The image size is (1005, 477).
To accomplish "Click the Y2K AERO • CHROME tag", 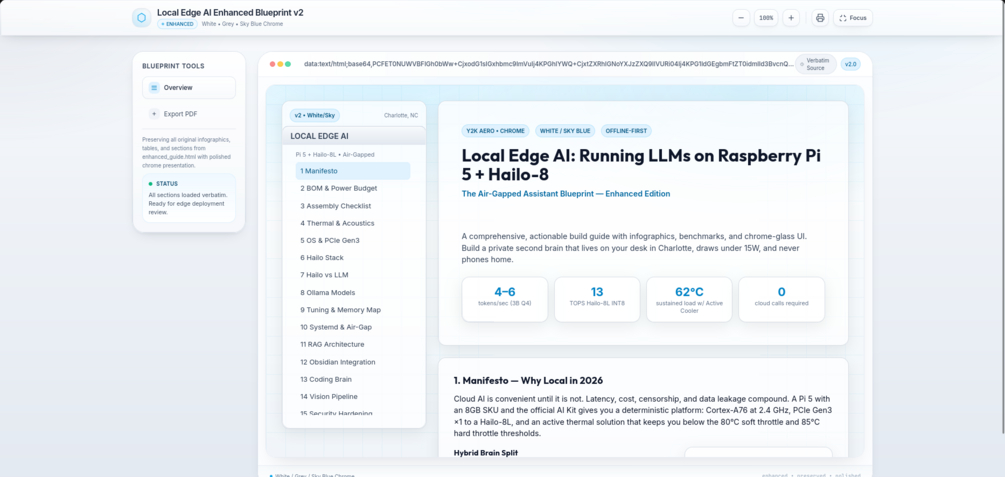I will click(495, 131).
